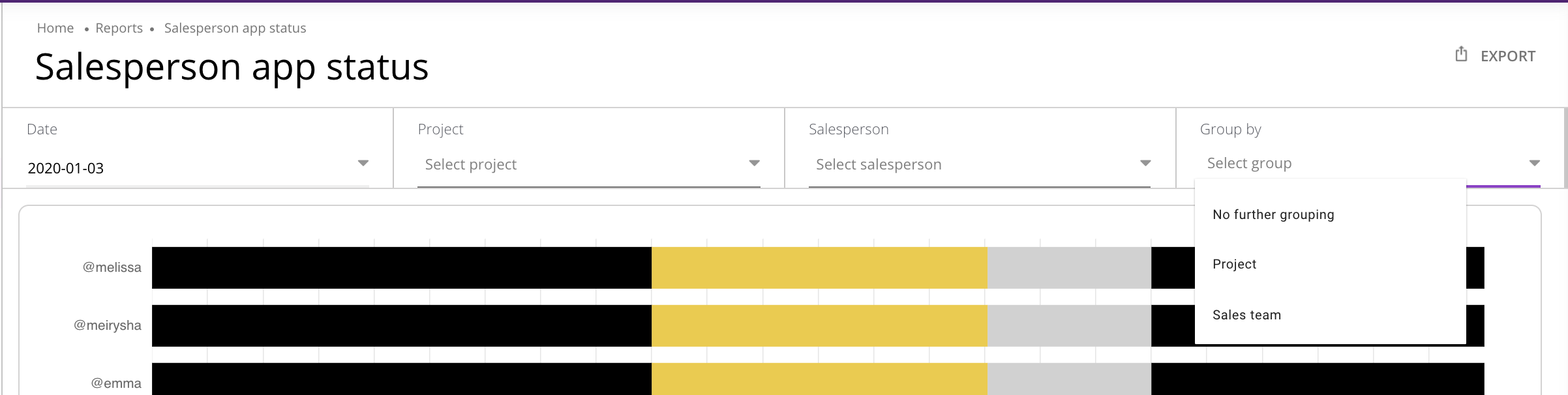Go to Home breadcrumb link
This screenshot has width=1568, height=395.
[x=55, y=28]
